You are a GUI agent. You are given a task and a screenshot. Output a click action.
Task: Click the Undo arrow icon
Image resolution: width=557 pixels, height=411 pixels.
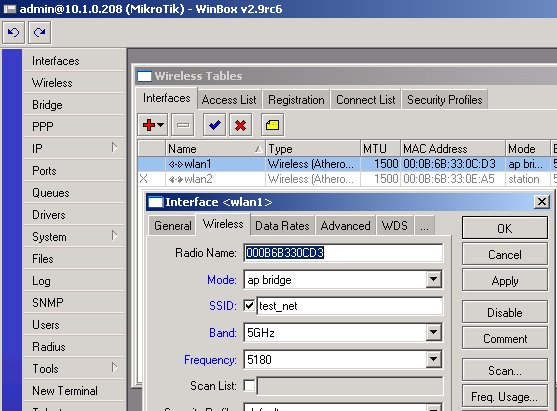pyautogui.click(x=13, y=33)
